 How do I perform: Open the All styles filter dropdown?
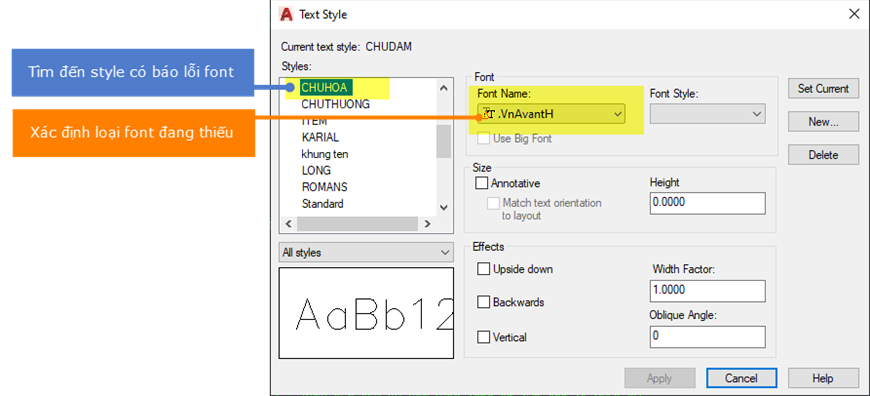pyautogui.click(x=366, y=252)
